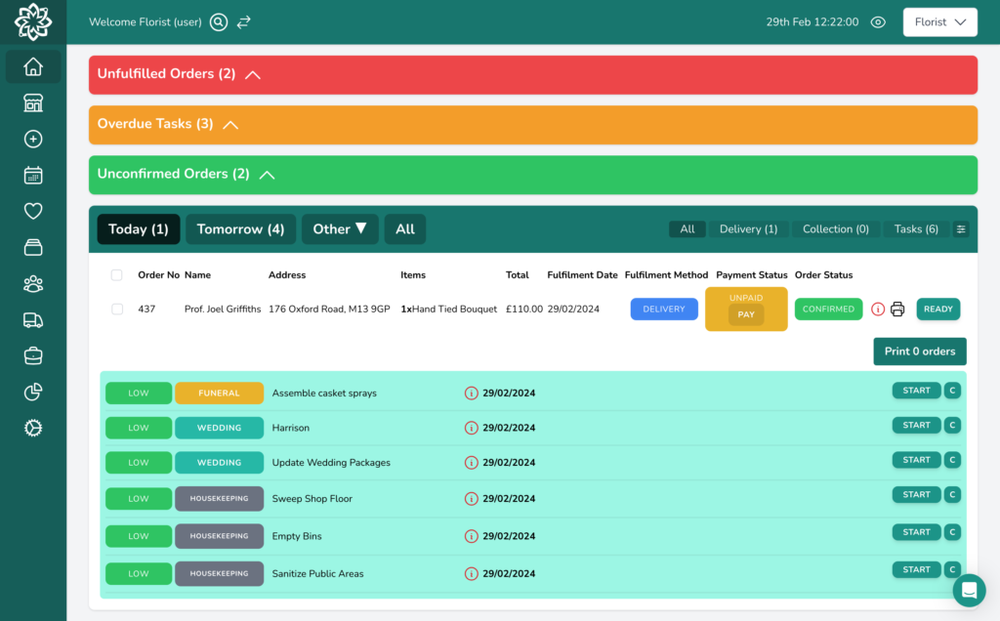Collapse the Unfulfilled Orders banner
The height and width of the screenshot is (621, 1000).
252,74
